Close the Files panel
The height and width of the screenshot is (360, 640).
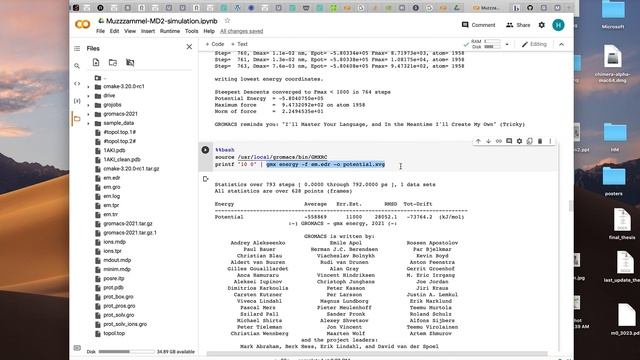pyautogui.click(x=189, y=47)
